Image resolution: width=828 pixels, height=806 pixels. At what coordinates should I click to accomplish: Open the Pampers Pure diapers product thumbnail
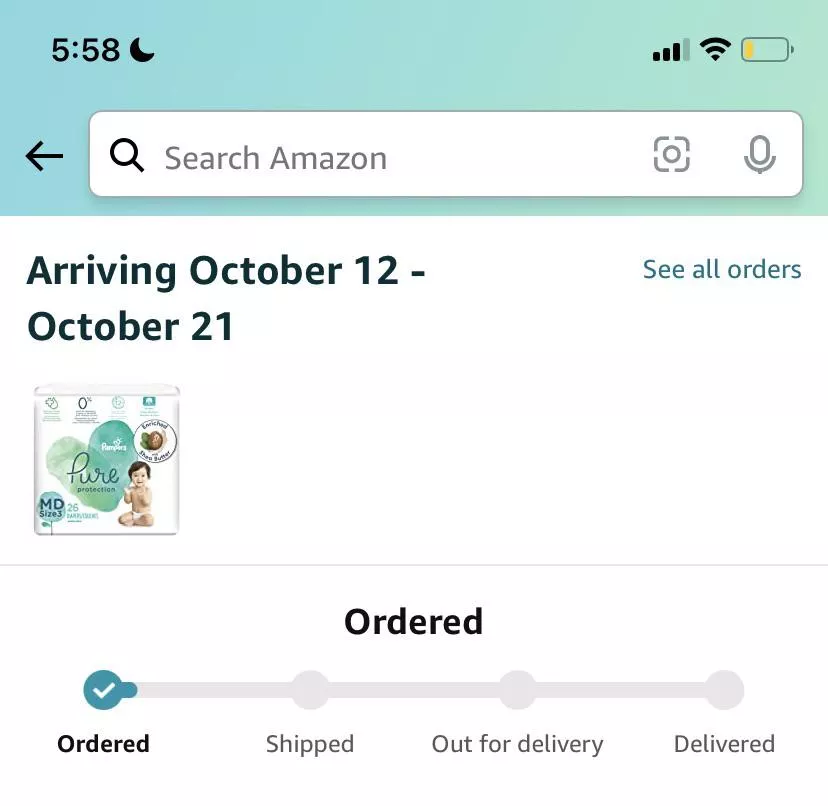[x=107, y=460]
